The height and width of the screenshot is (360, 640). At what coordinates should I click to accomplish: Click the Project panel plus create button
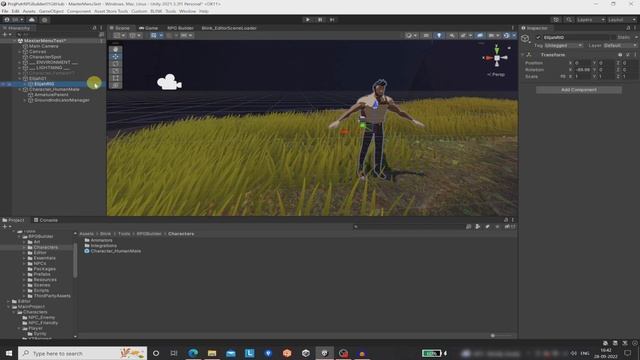point(7,226)
